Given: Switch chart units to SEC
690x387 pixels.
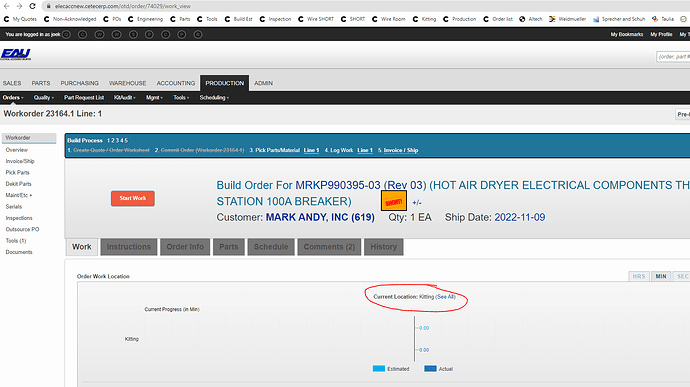Looking at the screenshot, I should tap(682, 276).
